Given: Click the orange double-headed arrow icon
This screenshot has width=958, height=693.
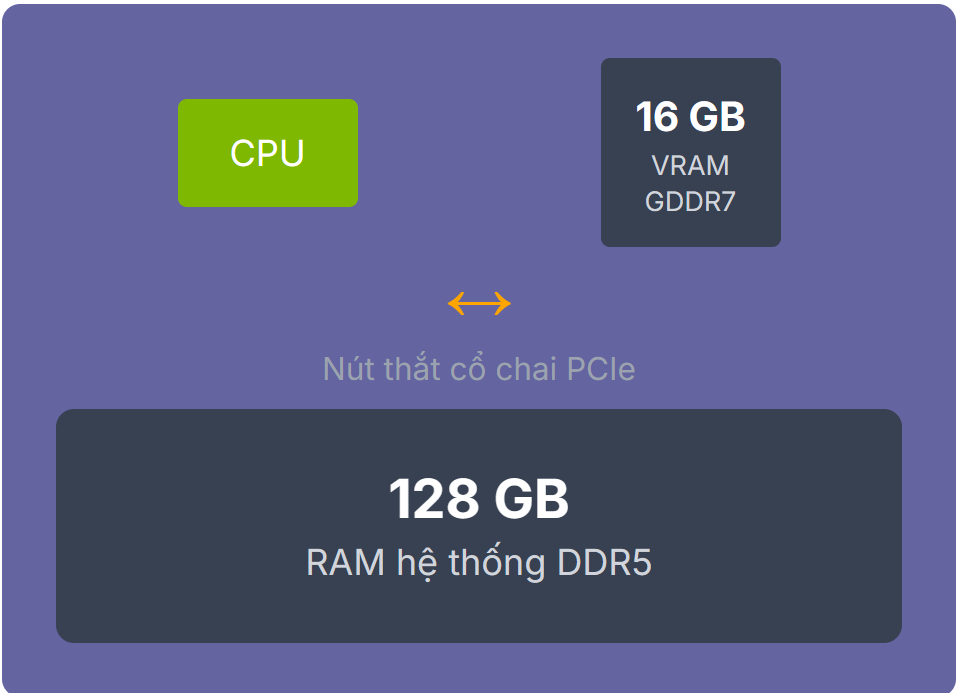Looking at the screenshot, I should click(479, 303).
